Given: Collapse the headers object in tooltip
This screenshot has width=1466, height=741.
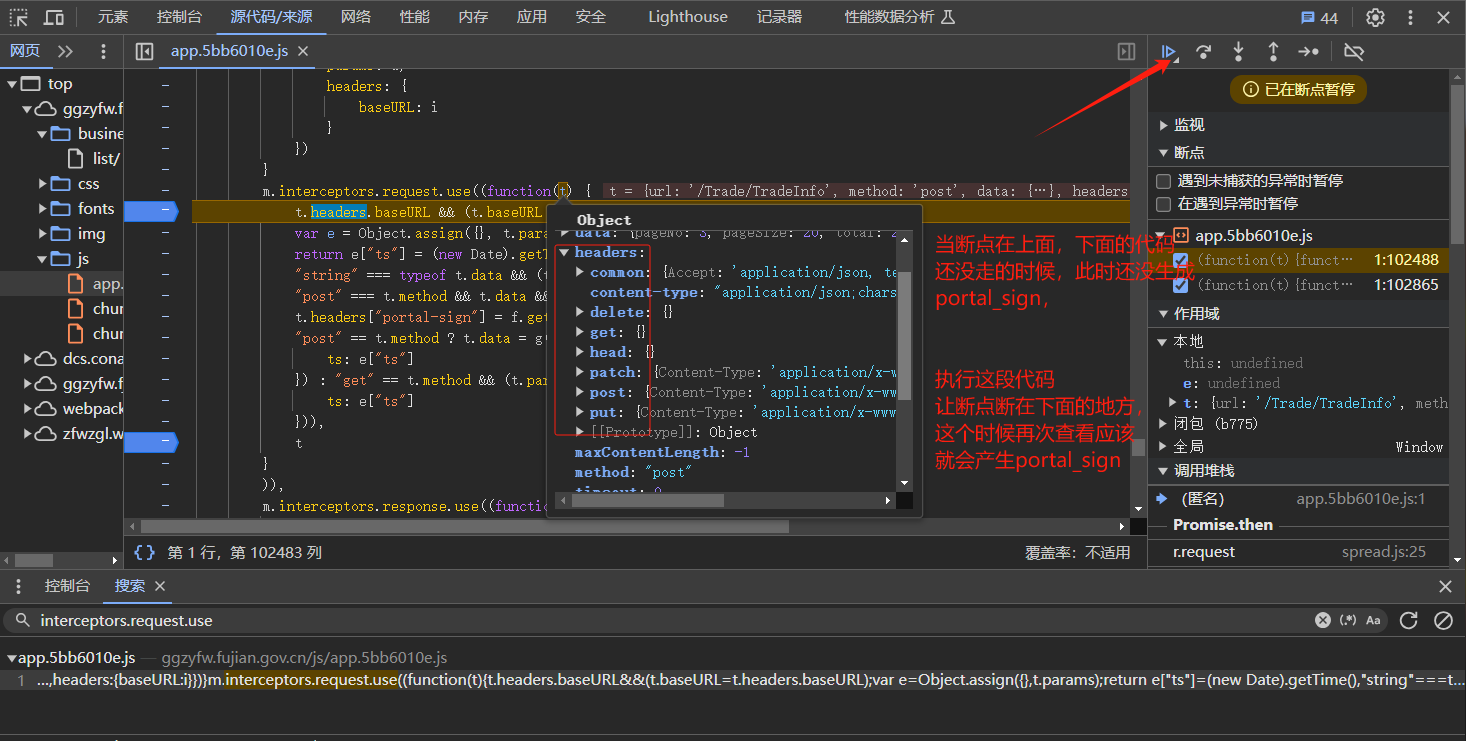Looking at the screenshot, I should (564, 252).
